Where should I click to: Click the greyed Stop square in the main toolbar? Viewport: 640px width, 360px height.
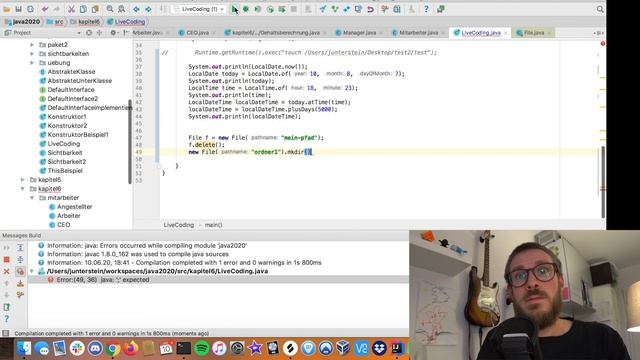click(293, 9)
